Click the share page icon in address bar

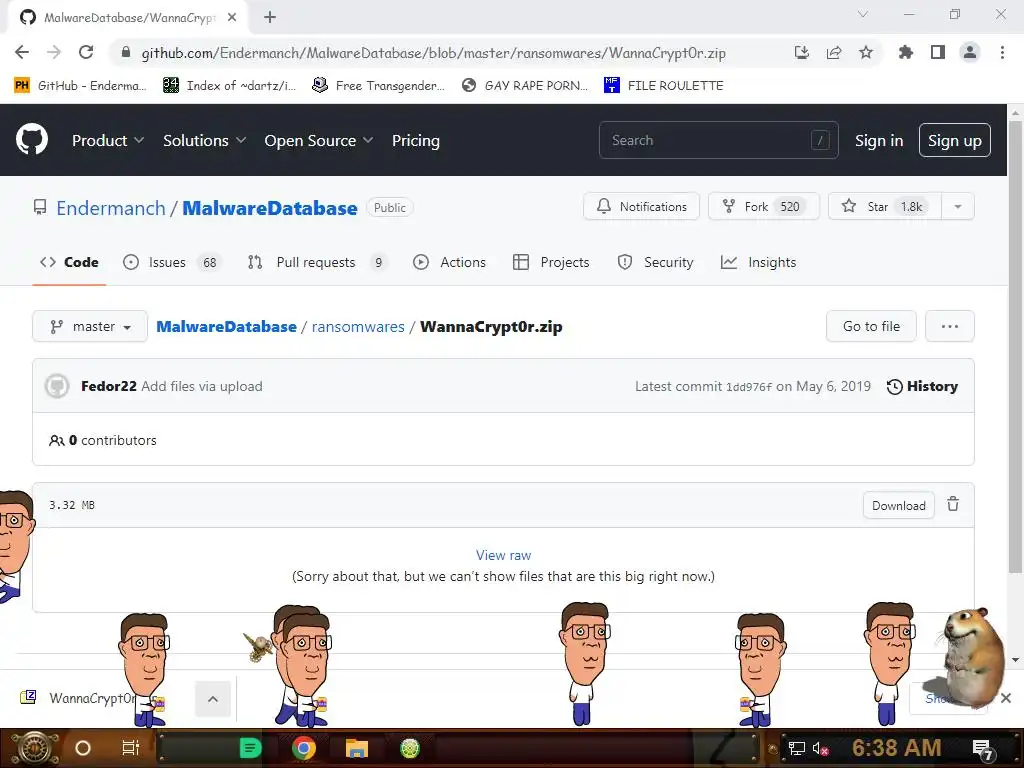pos(834,52)
